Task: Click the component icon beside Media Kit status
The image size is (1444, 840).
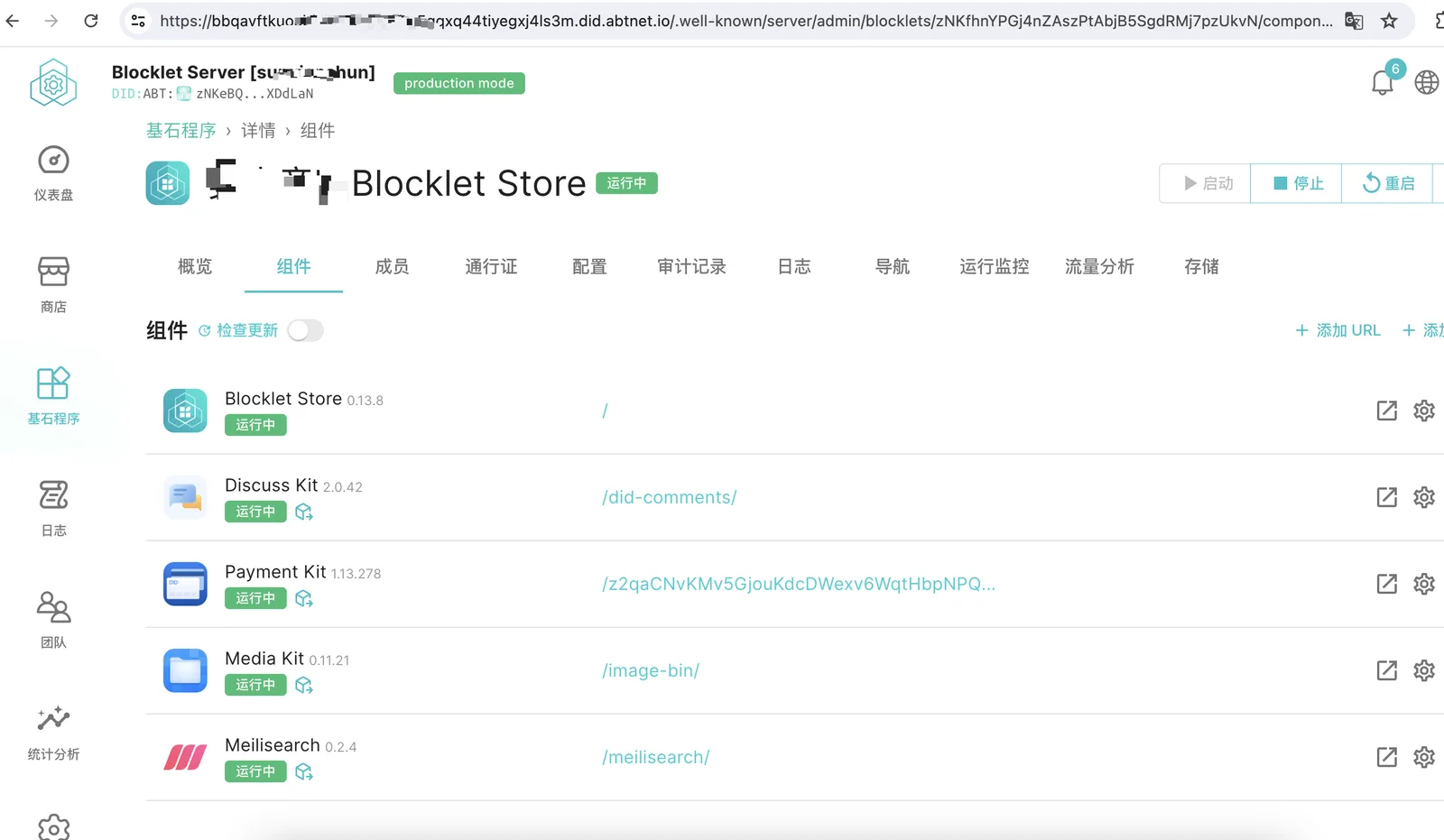Action: 304,686
